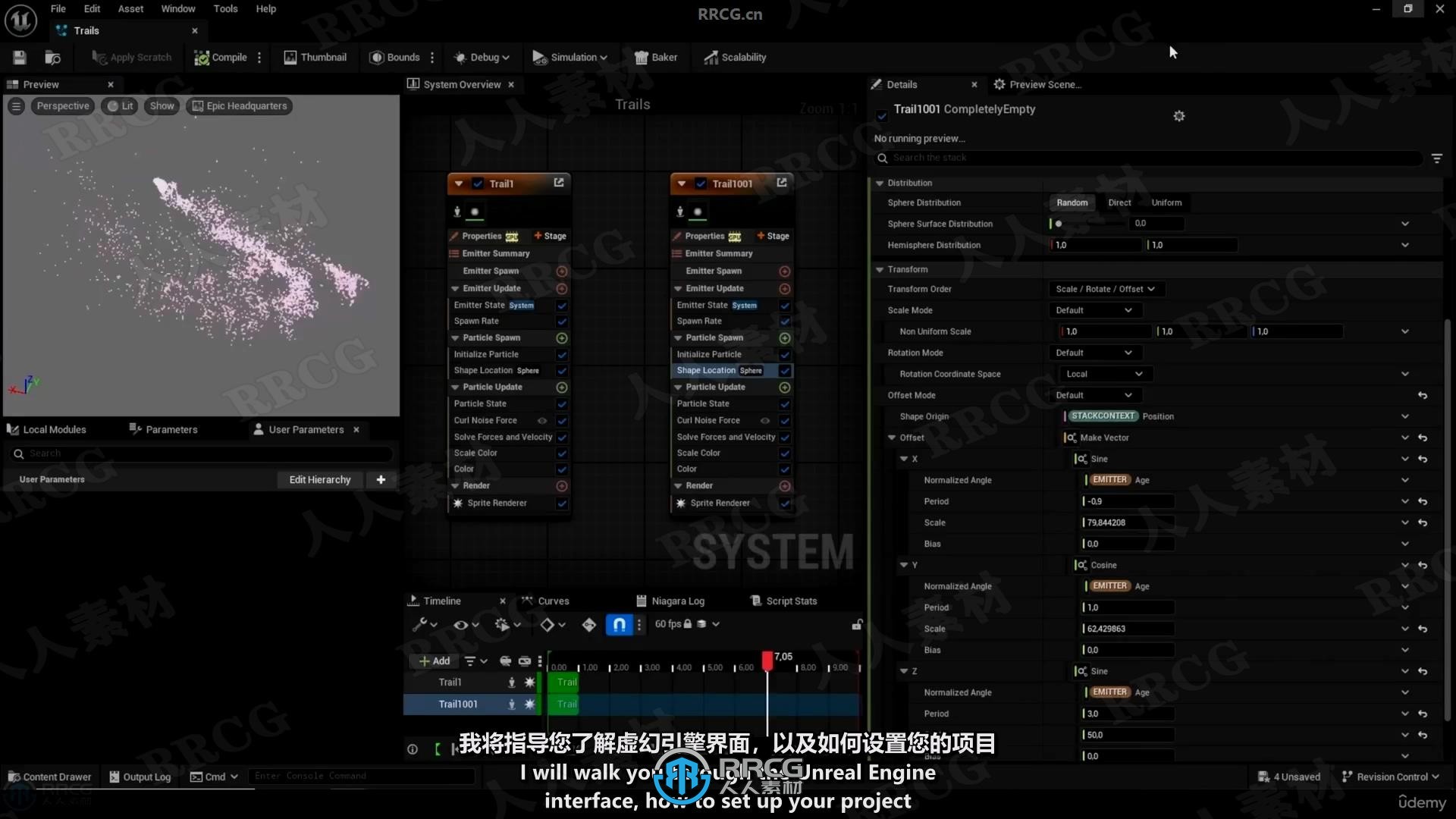Open Preview Scene settings tab
The width and height of the screenshot is (1456, 819).
(1037, 85)
